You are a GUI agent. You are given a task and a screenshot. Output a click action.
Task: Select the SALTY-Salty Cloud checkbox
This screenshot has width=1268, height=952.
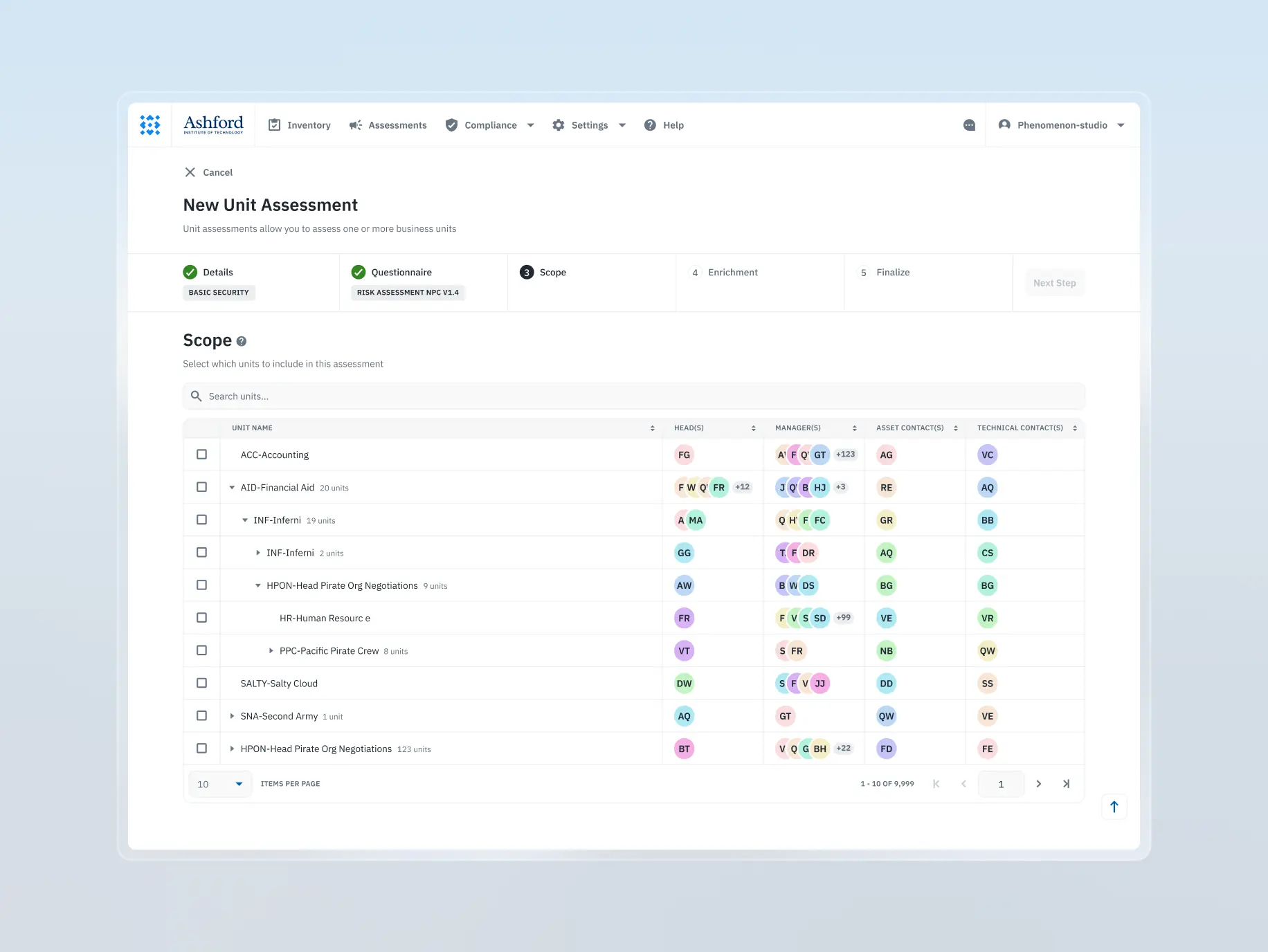(x=201, y=683)
